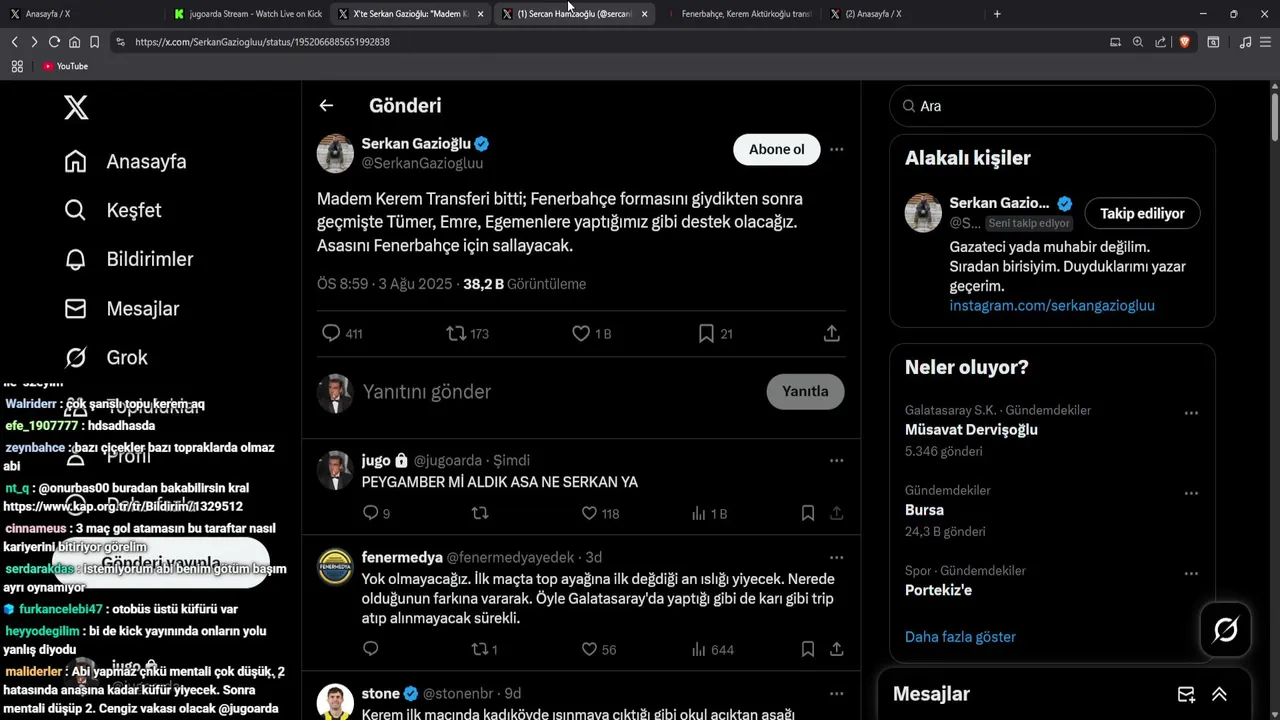Open more options on stone's reply
Screen dimensions: 1280x720
click(836, 693)
